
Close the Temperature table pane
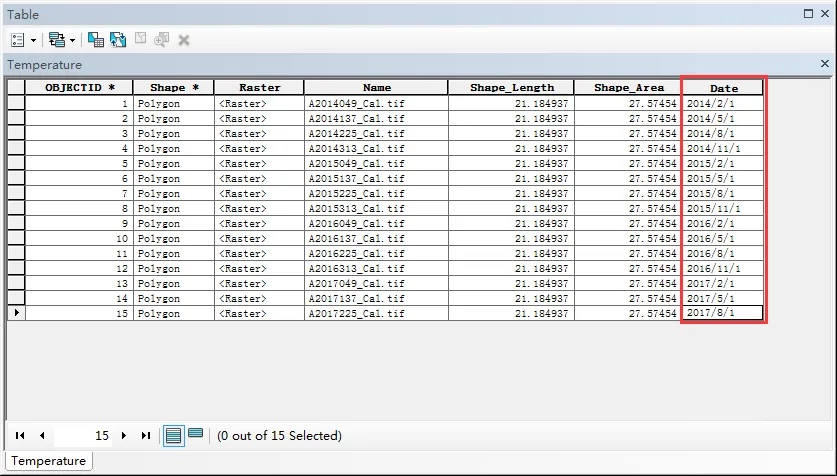point(825,64)
